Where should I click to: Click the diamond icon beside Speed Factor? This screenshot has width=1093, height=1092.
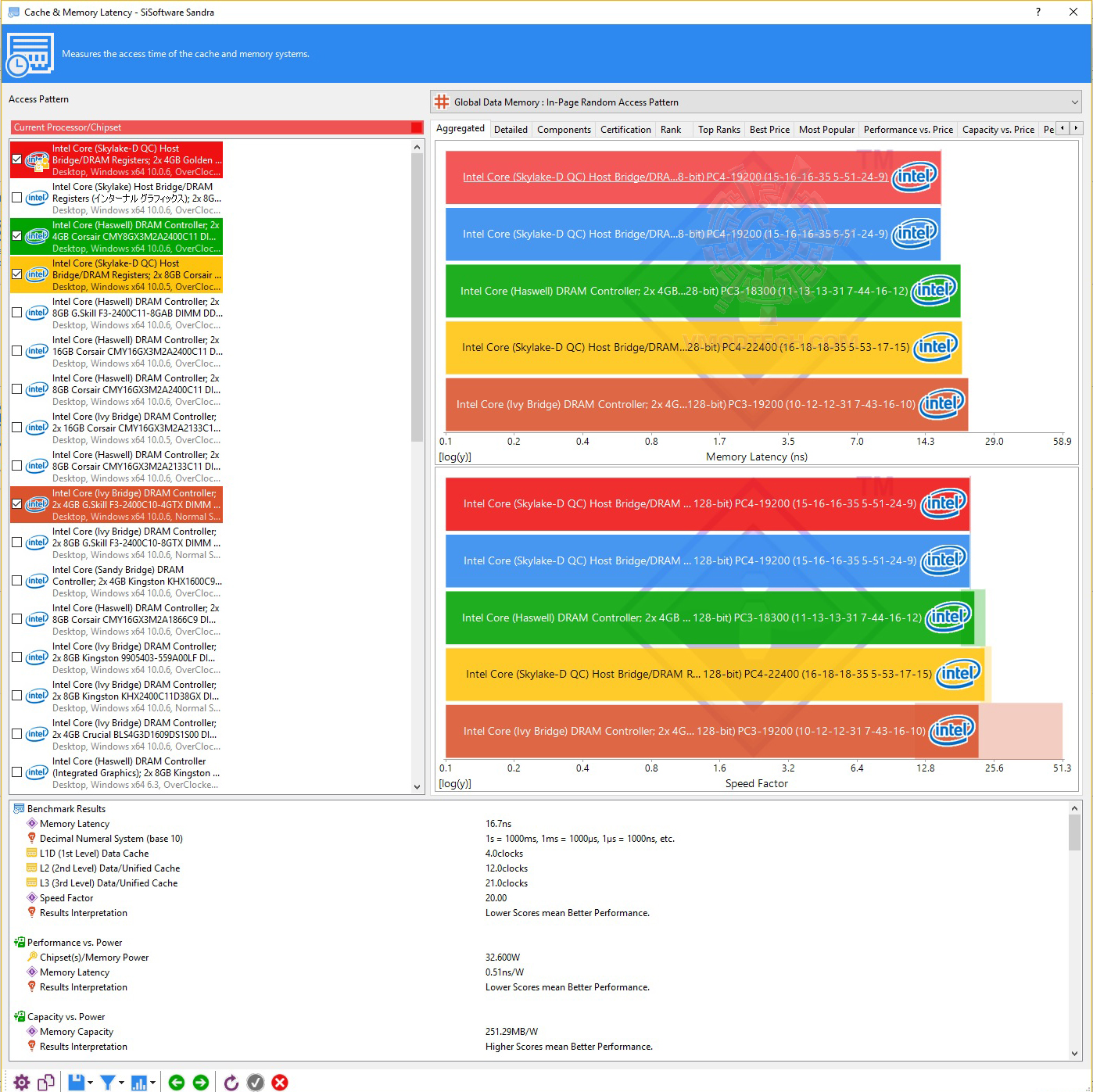click(32, 897)
